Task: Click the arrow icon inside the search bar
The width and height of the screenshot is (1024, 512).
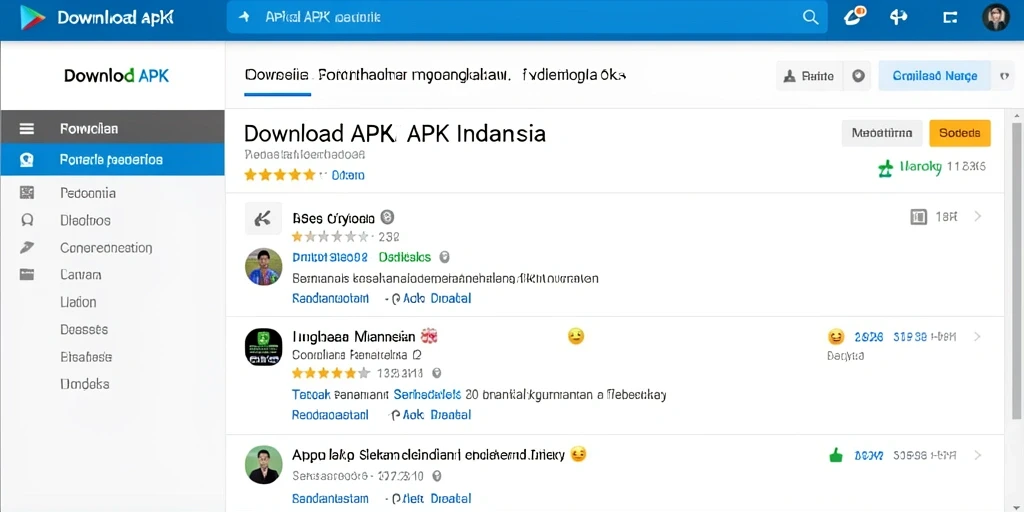Action: pos(245,18)
